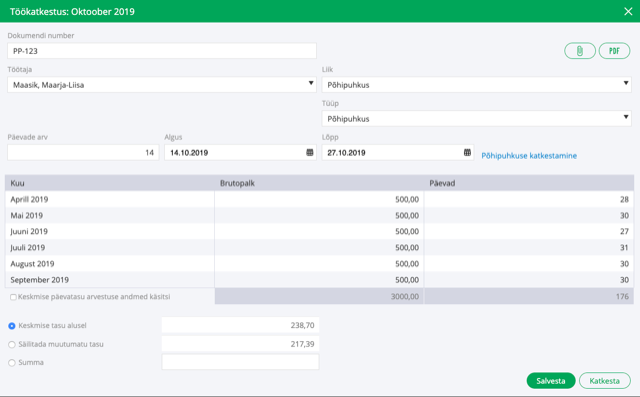
Task: Click Juuni 2019 days value 27
Action: coord(624,231)
